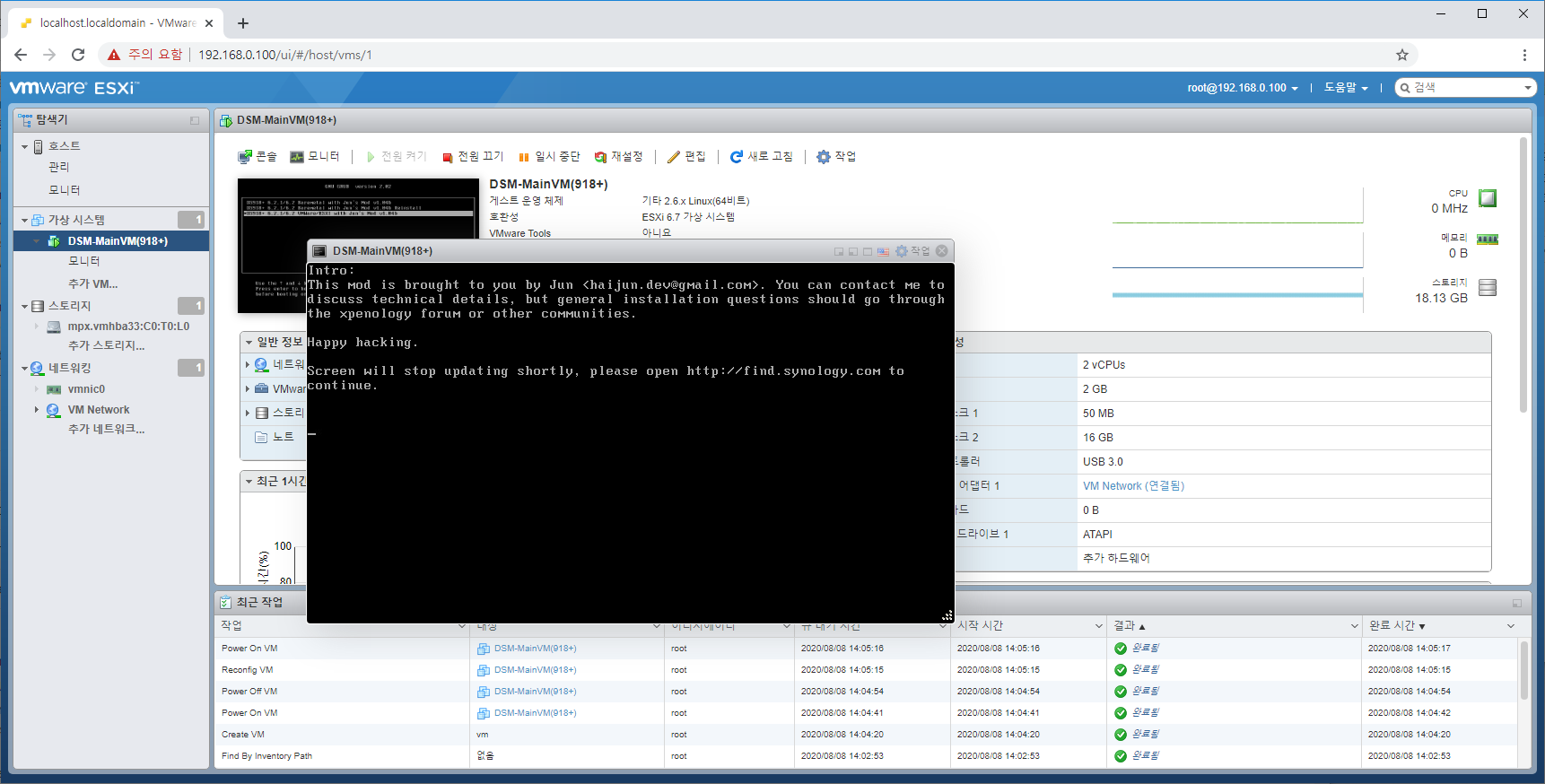The width and height of the screenshot is (1545, 784).
Task: Open DSM-MainVM(918+) link in Power On VM row at 14:05:16
Action: (x=535, y=649)
